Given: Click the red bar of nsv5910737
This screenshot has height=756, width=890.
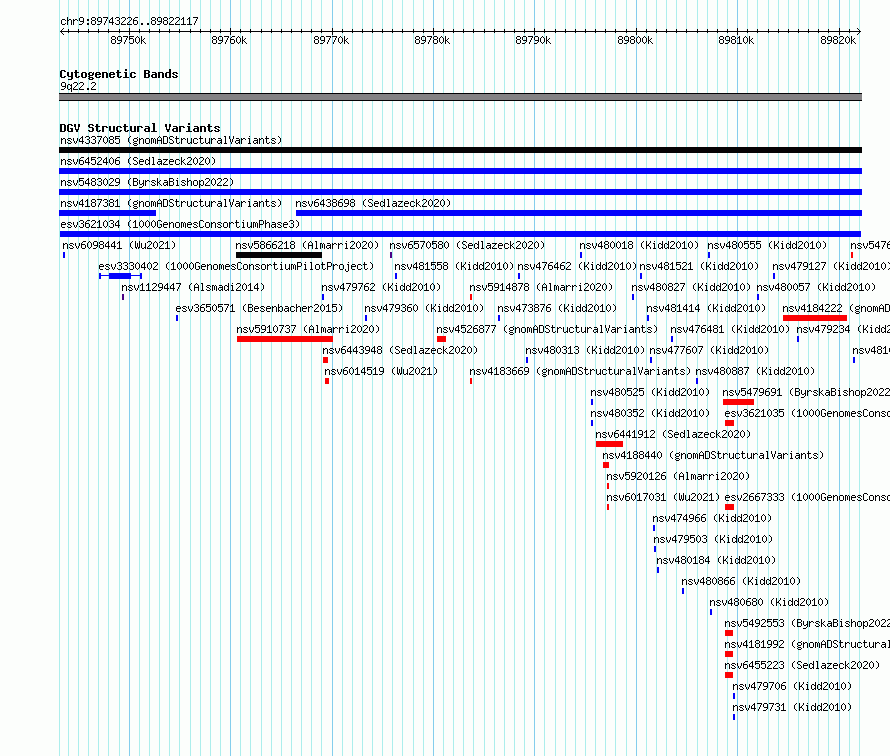Looking at the screenshot, I should [285, 339].
